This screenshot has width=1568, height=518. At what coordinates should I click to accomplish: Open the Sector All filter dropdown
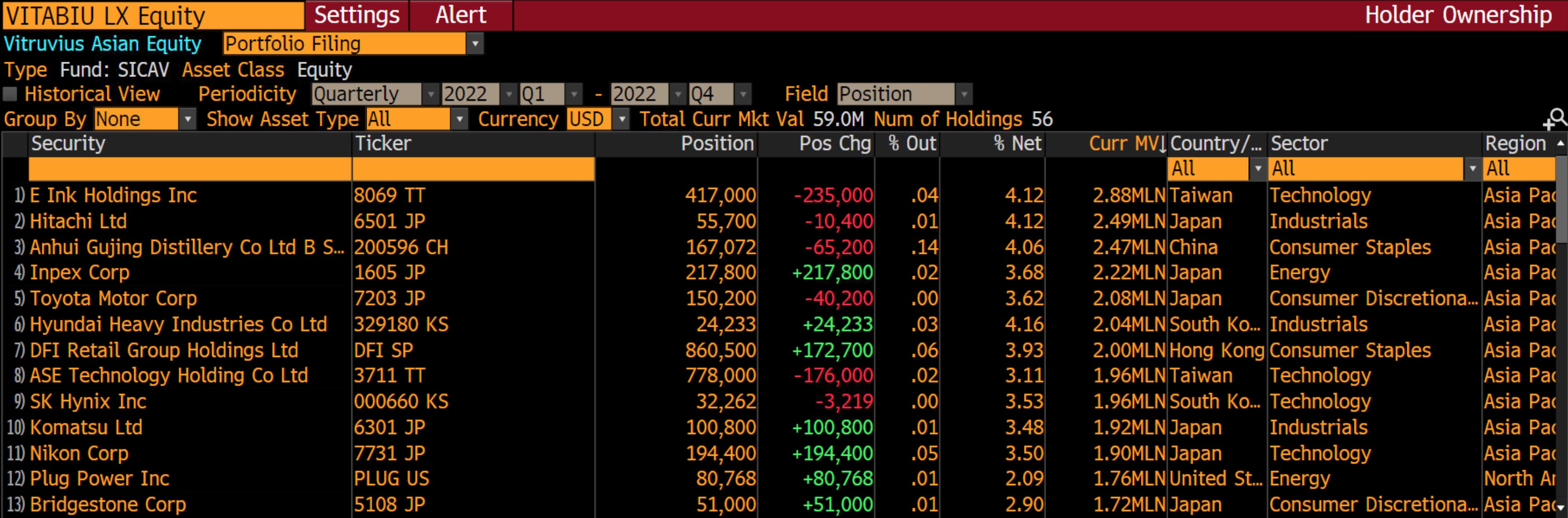coord(1374,169)
